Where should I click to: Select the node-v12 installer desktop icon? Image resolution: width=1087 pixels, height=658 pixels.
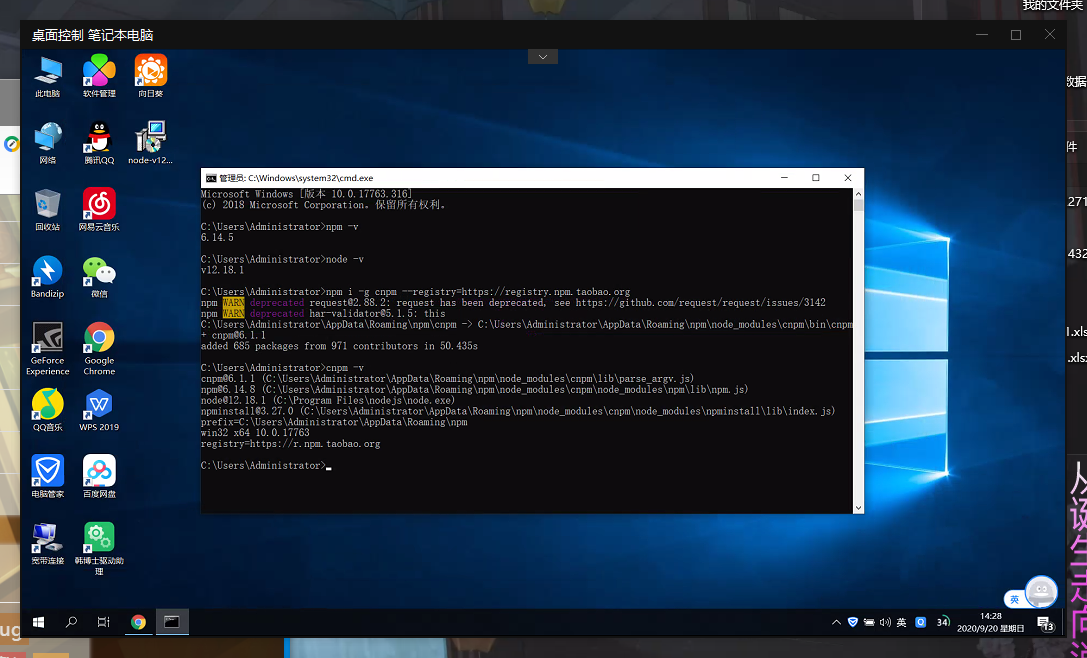click(x=150, y=138)
